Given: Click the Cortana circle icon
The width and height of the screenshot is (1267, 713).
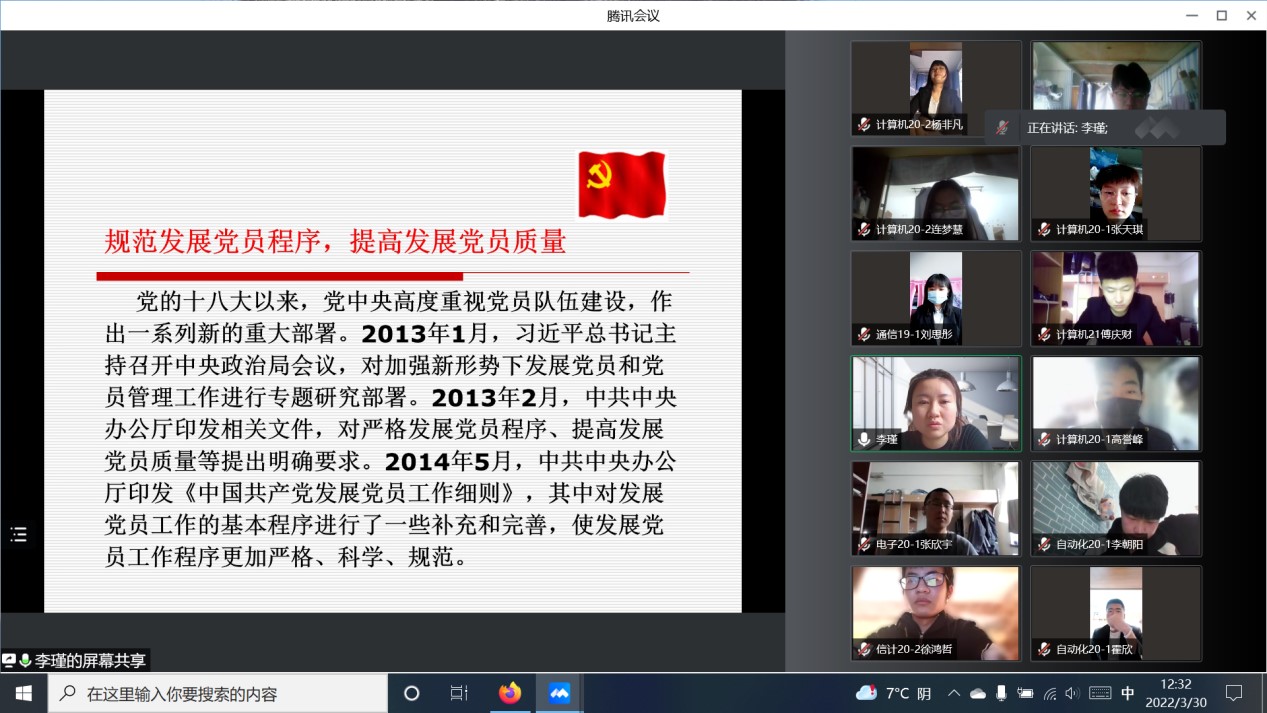Looking at the screenshot, I should 411,693.
